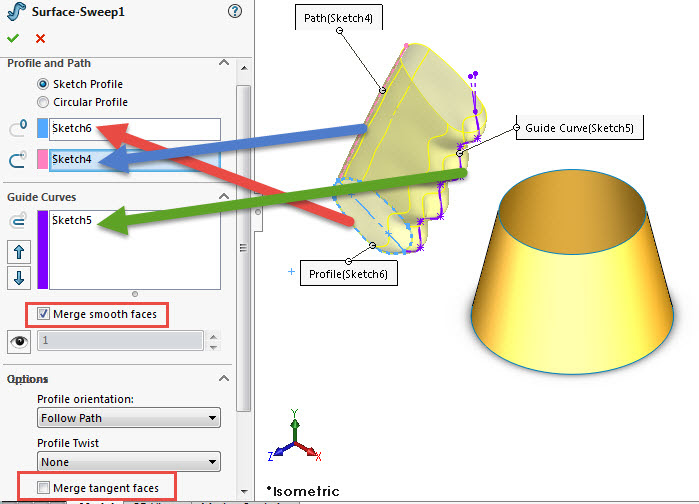Click the path selection icon beside Sketch4
This screenshot has width=699, height=504.
point(18,160)
